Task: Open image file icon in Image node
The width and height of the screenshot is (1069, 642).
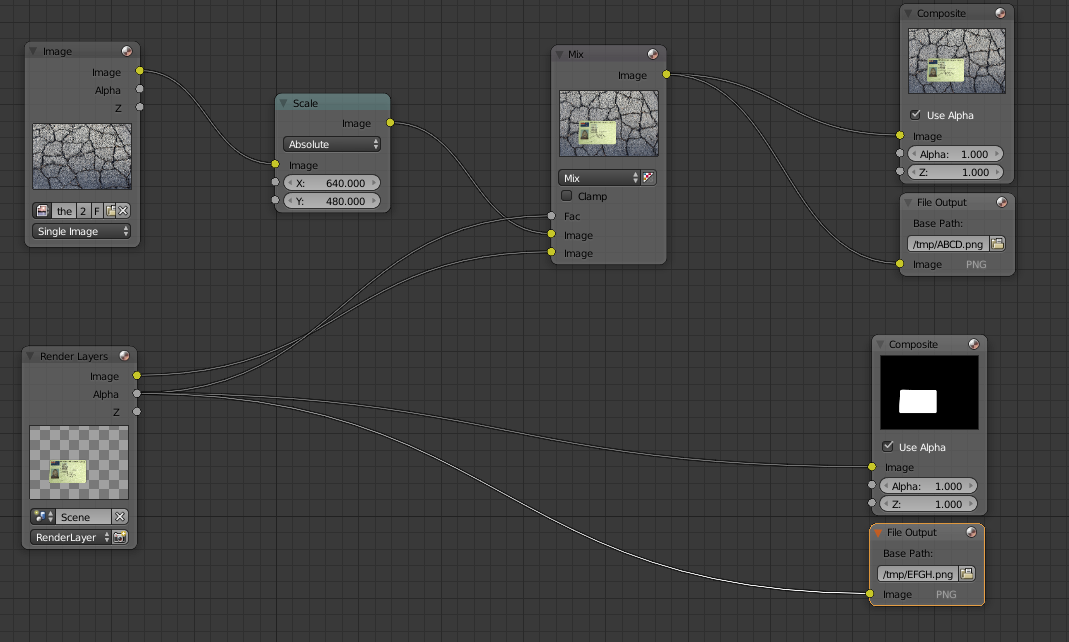Action: (x=110, y=211)
